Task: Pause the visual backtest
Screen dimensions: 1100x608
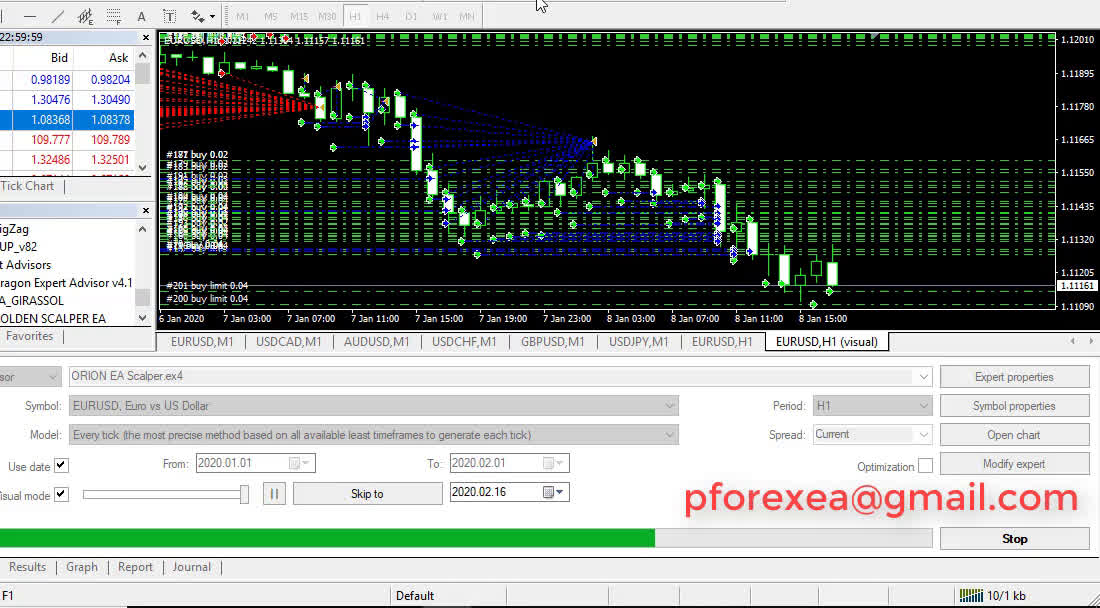Action: coord(274,493)
